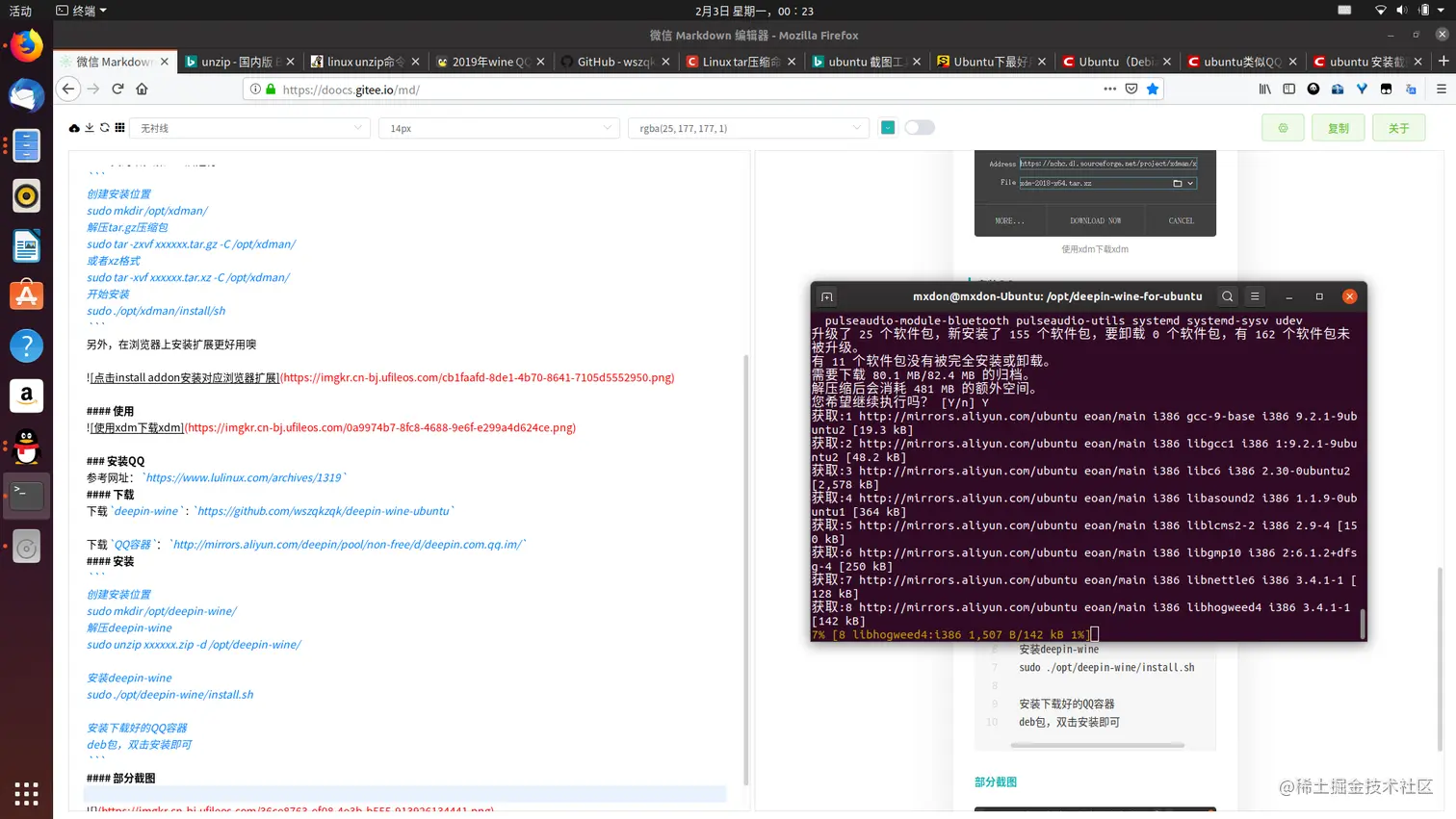Click the tracking protection shield icon
1456x819 pixels.
1131,89
